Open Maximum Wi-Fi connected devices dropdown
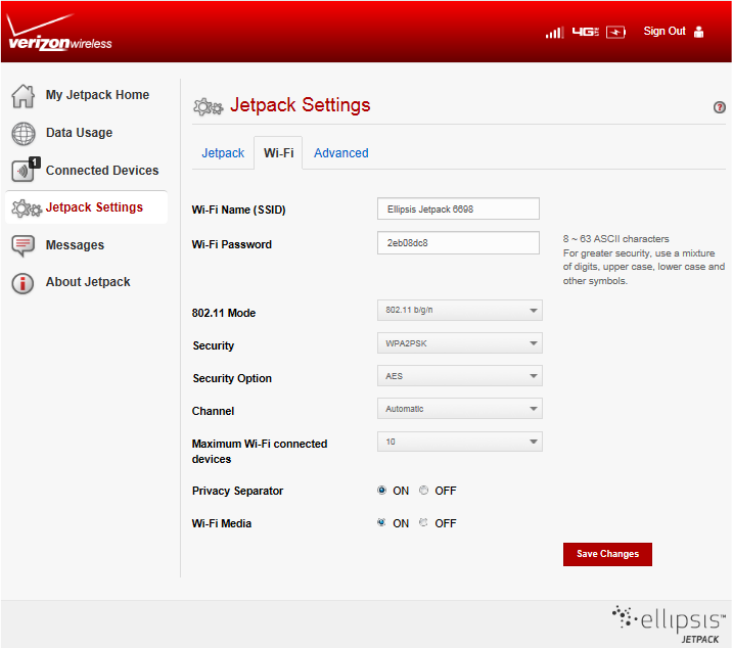This screenshot has height=648, width=732. 459,442
